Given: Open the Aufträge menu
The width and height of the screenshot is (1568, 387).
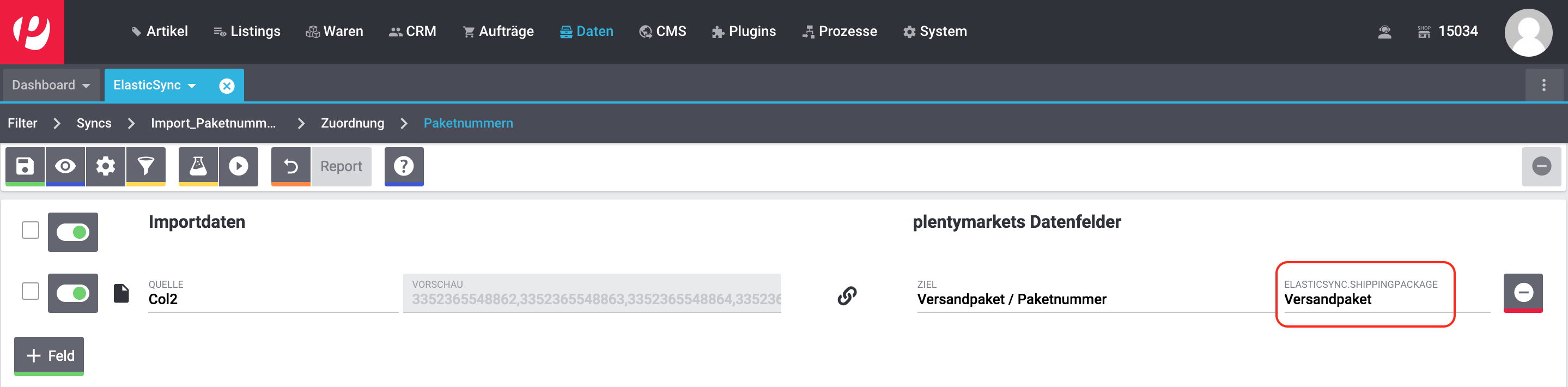Looking at the screenshot, I should click(x=498, y=32).
